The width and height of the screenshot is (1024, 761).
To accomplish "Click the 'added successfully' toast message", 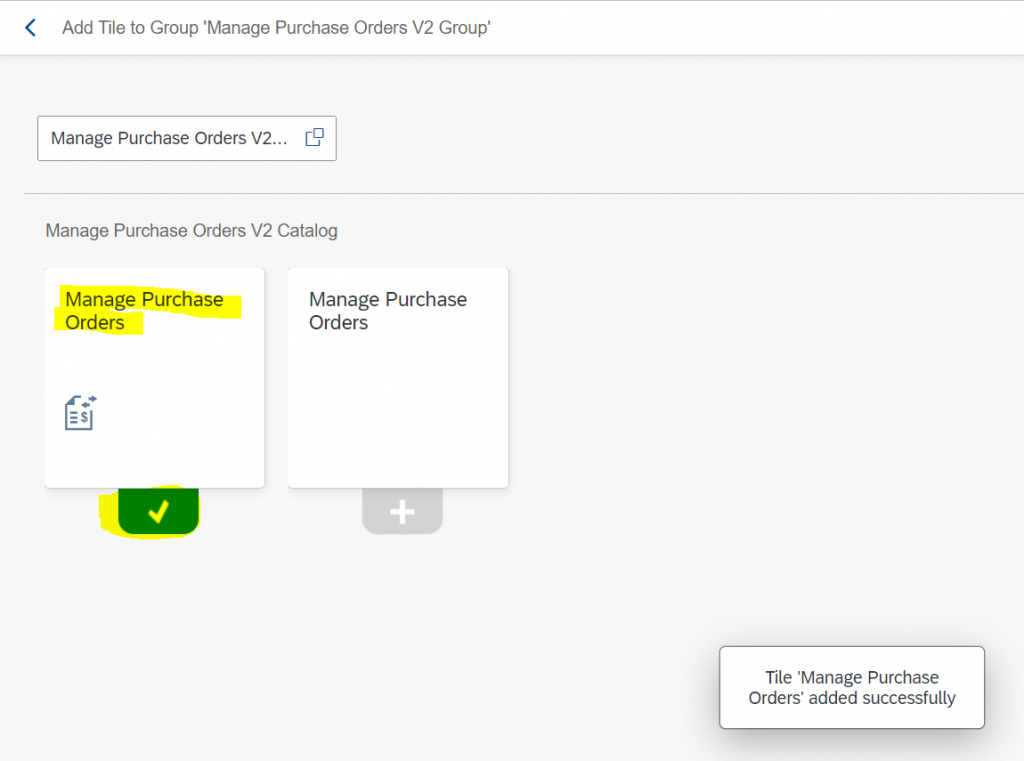I will coord(852,687).
